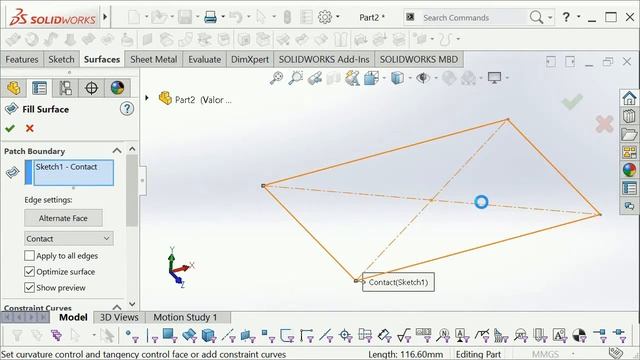This screenshot has width=640, height=360.
Task: Open View Settings monitor icon
Action: coord(494,78)
